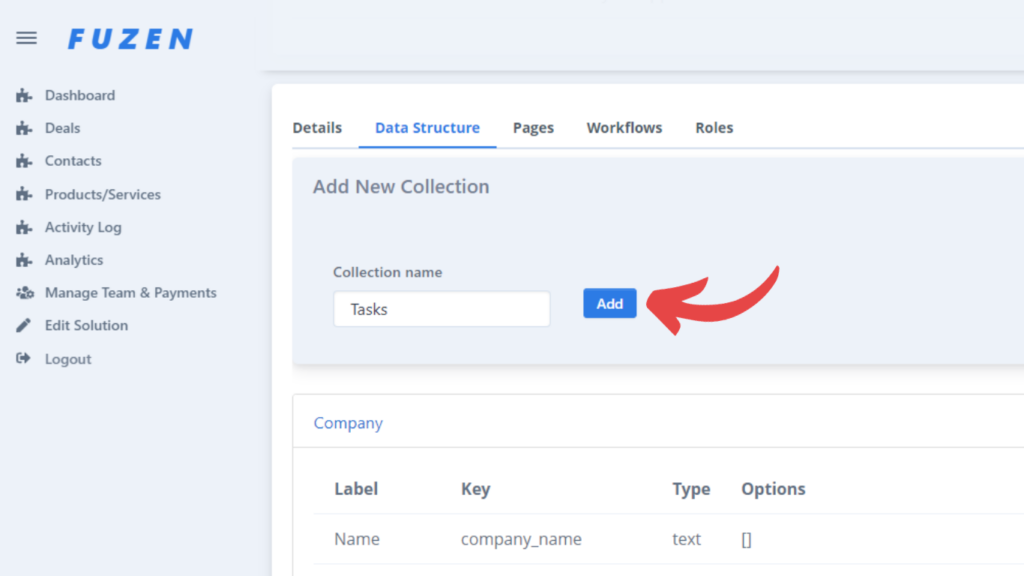This screenshot has width=1024, height=576.
Task: Click the empty brackets options cell
Action: click(746, 539)
